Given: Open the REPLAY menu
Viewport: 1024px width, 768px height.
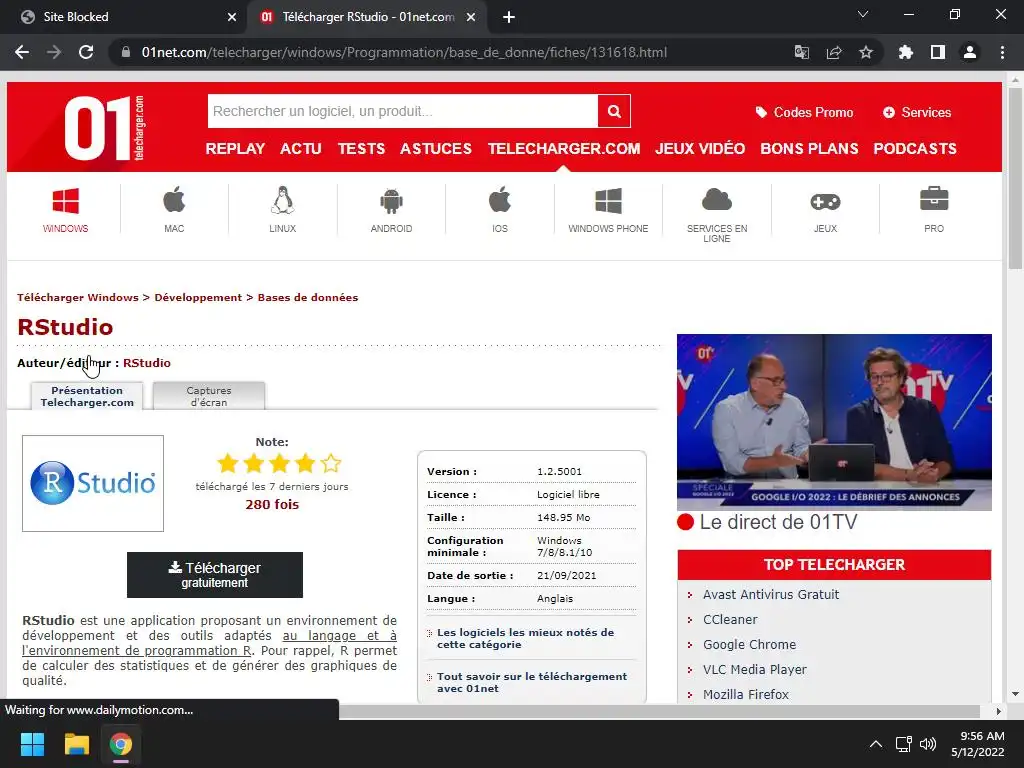Looking at the screenshot, I should [235, 149].
